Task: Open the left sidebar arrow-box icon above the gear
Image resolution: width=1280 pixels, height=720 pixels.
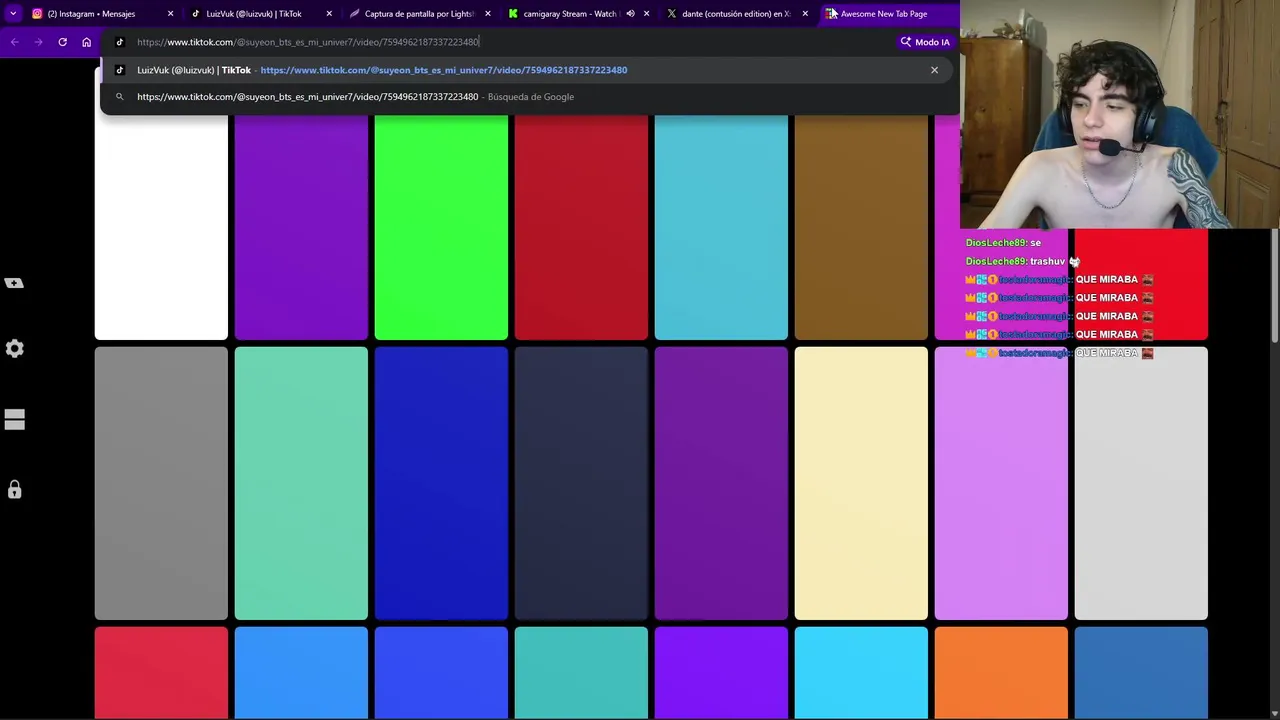Action: pyautogui.click(x=14, y=283)
